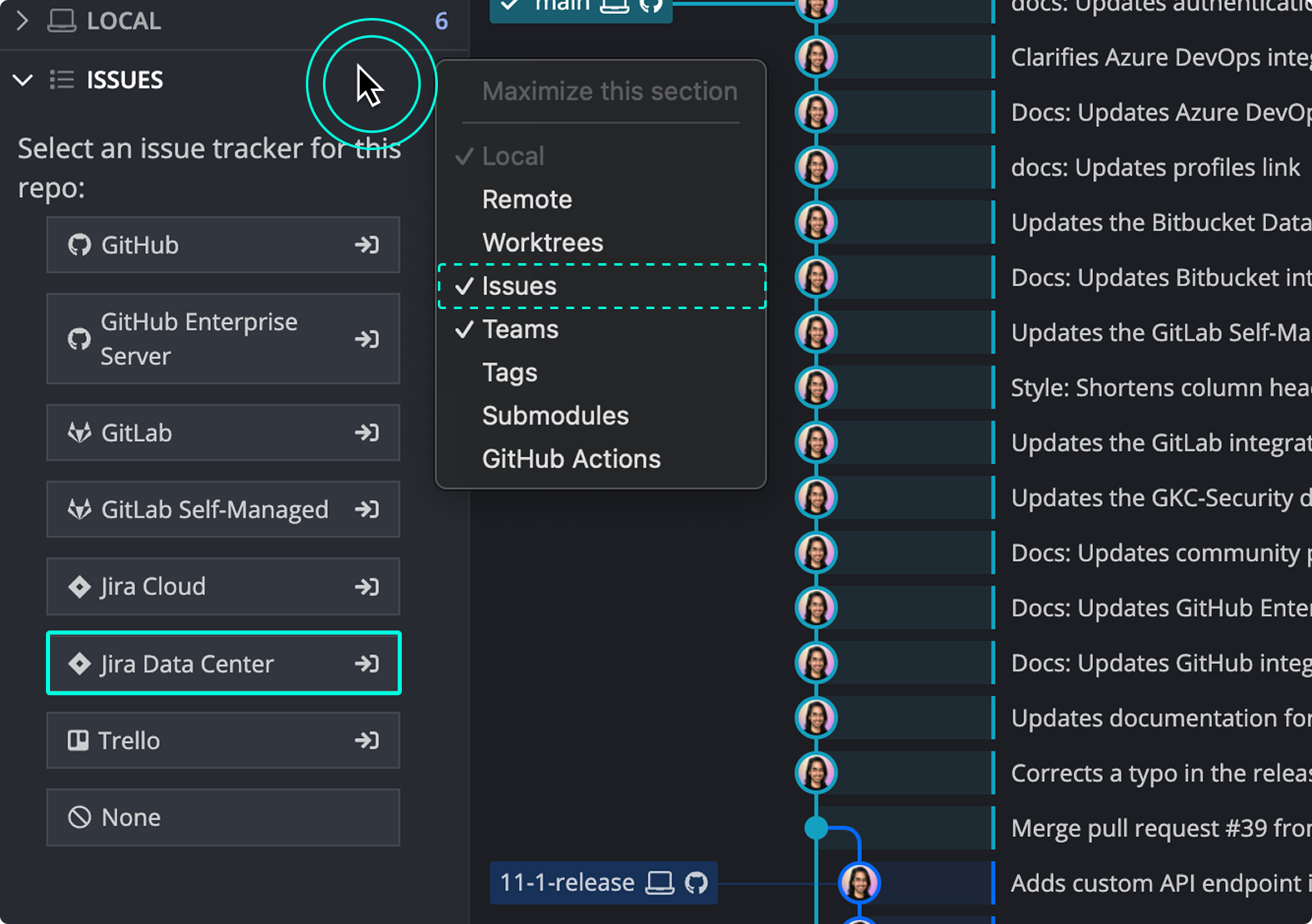Select Maximize this section

click(x=608, y=91)
